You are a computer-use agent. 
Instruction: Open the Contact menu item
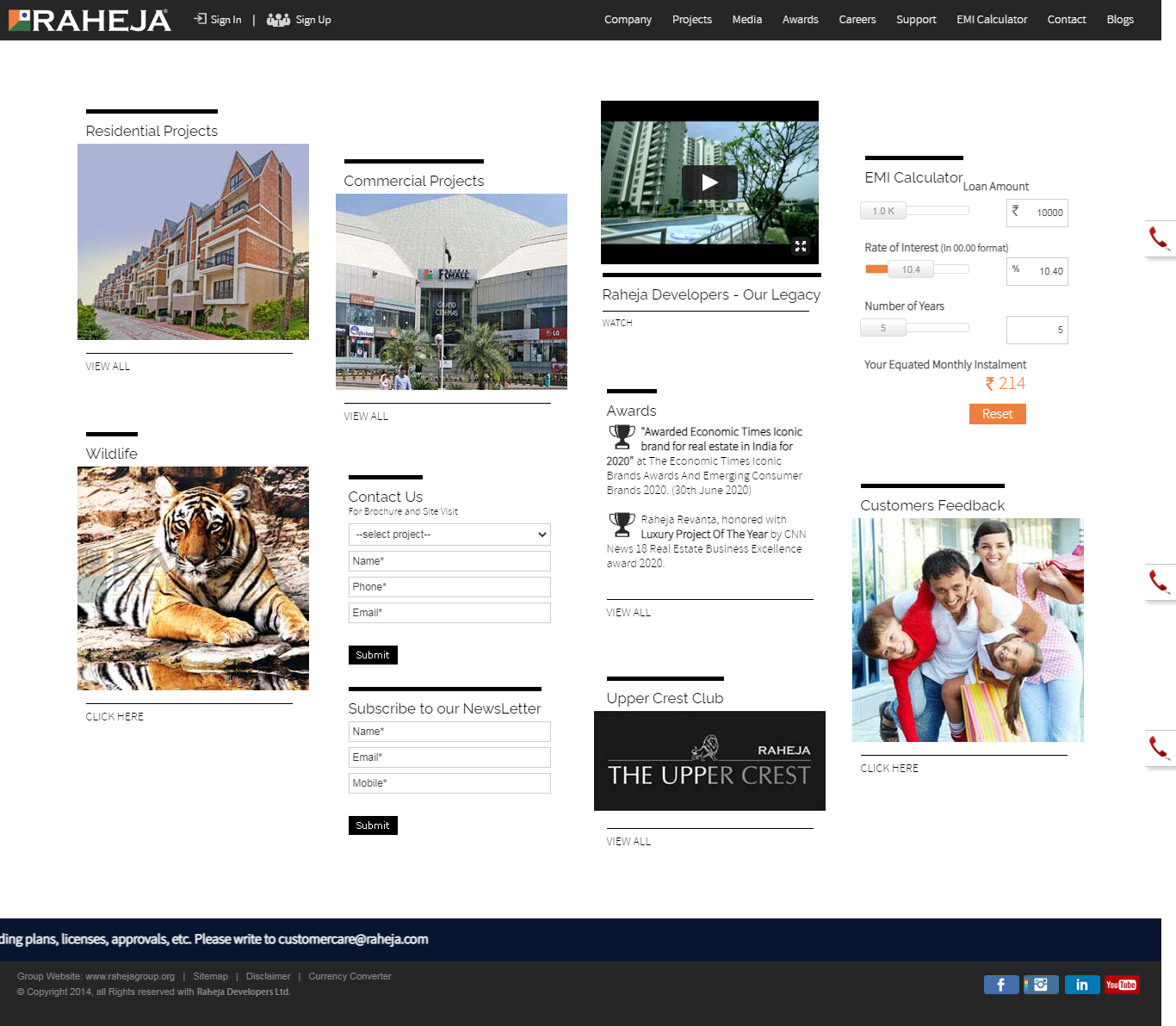pos(1067,20)
